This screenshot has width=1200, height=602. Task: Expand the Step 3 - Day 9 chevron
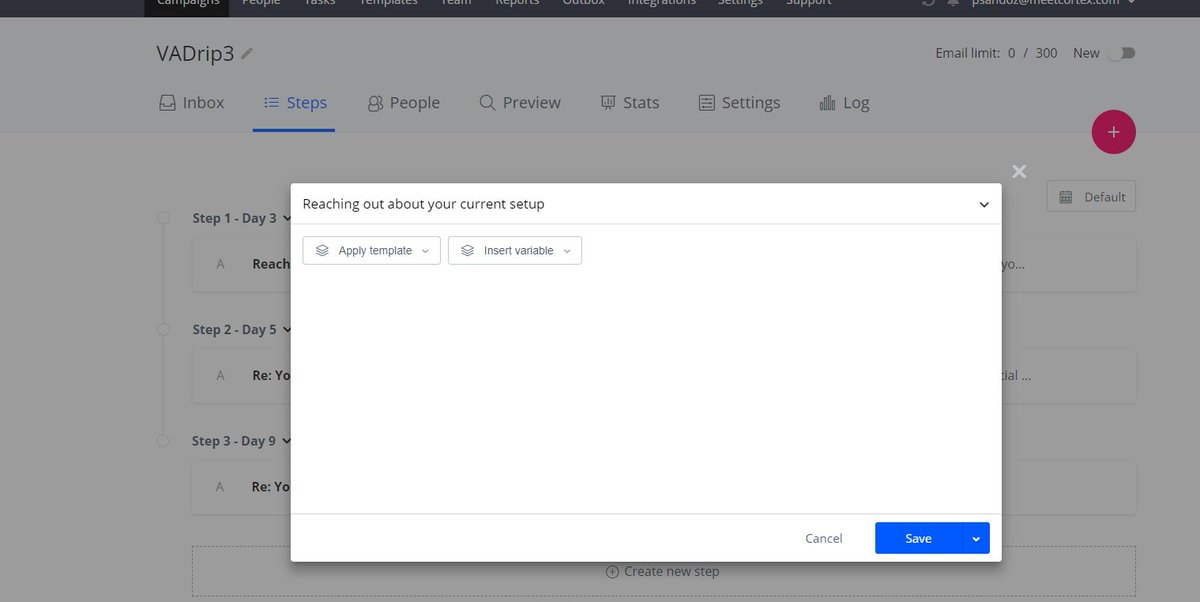(287, 441)
